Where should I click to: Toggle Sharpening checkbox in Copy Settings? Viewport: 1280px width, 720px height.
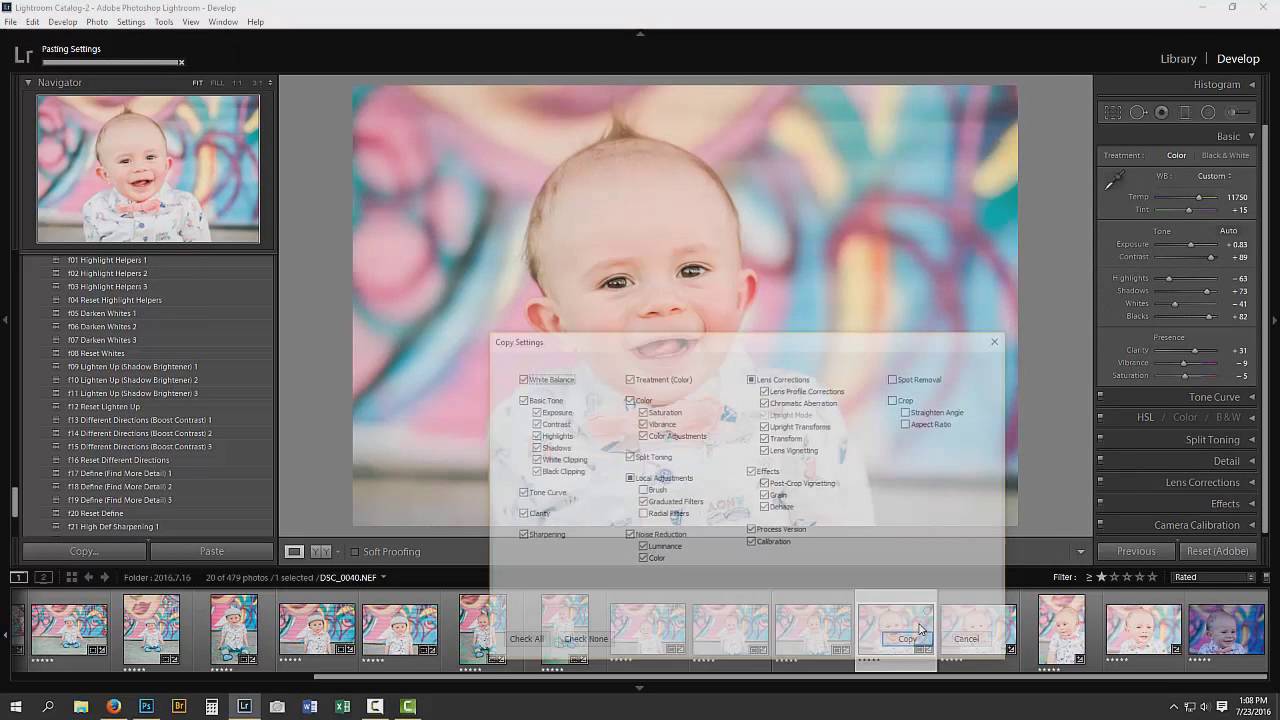pyautogui.click(x=523, y=534)
